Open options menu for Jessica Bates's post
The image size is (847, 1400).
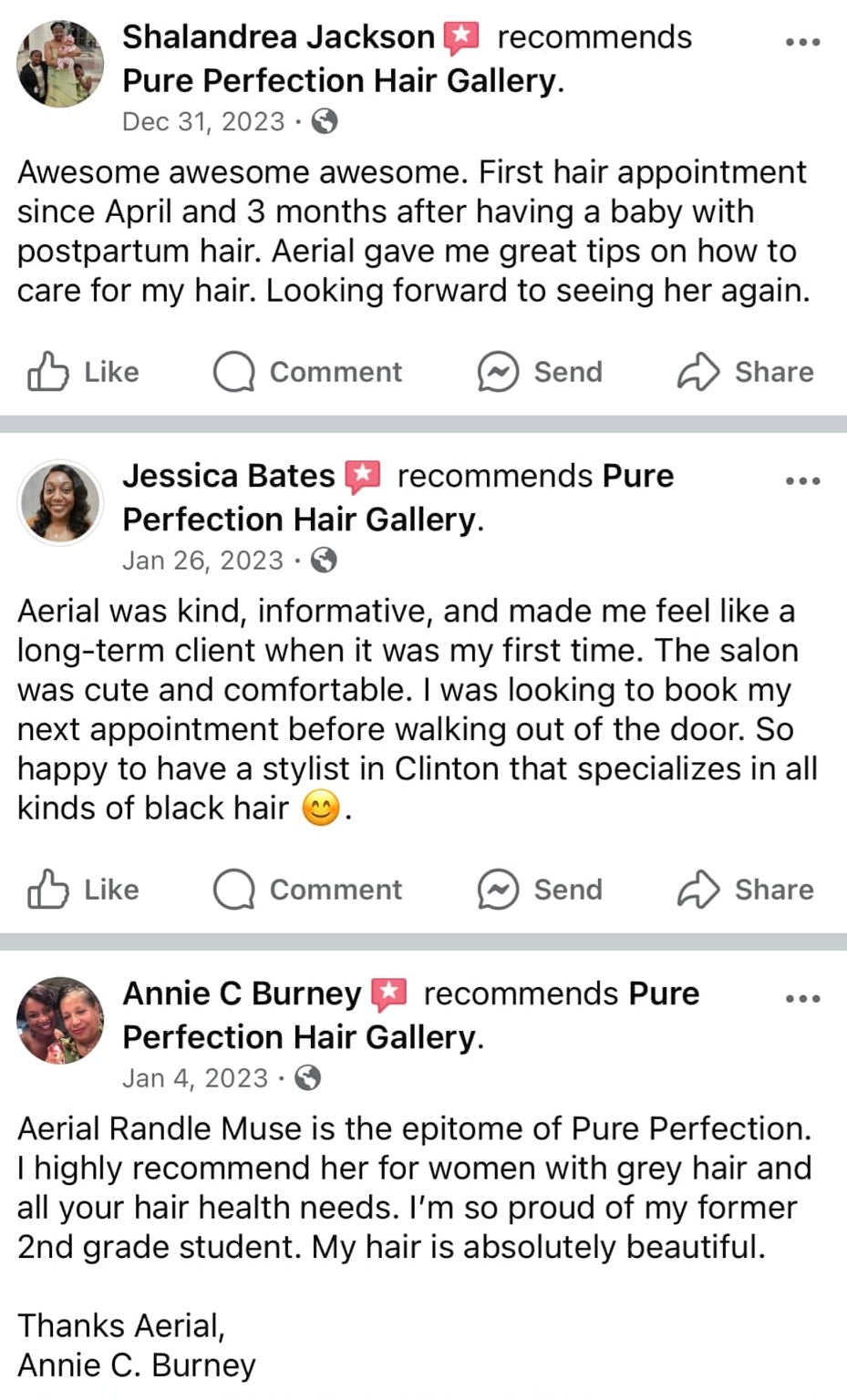pos(802,481)
